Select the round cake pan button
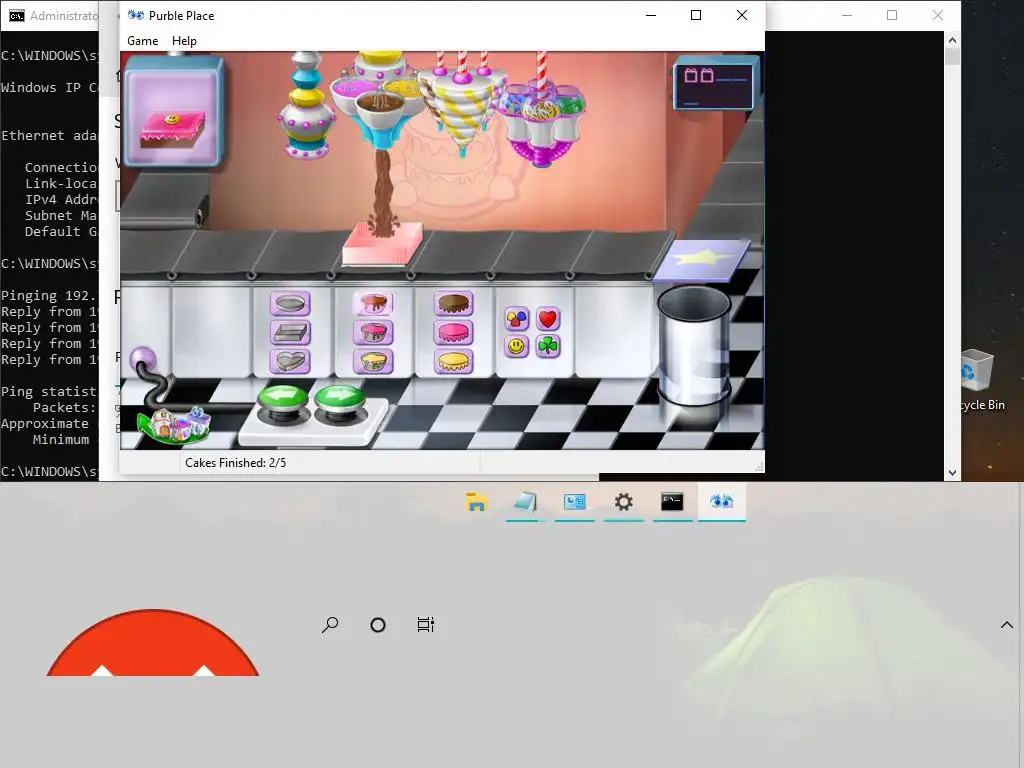Screen dimensions: 1024x768 (290, 304)
